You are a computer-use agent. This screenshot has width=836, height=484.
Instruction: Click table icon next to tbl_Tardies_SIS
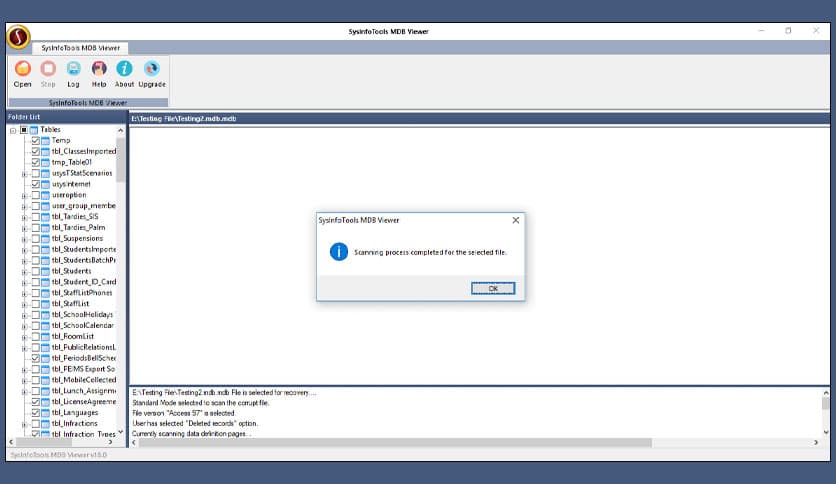coord(45,217)
